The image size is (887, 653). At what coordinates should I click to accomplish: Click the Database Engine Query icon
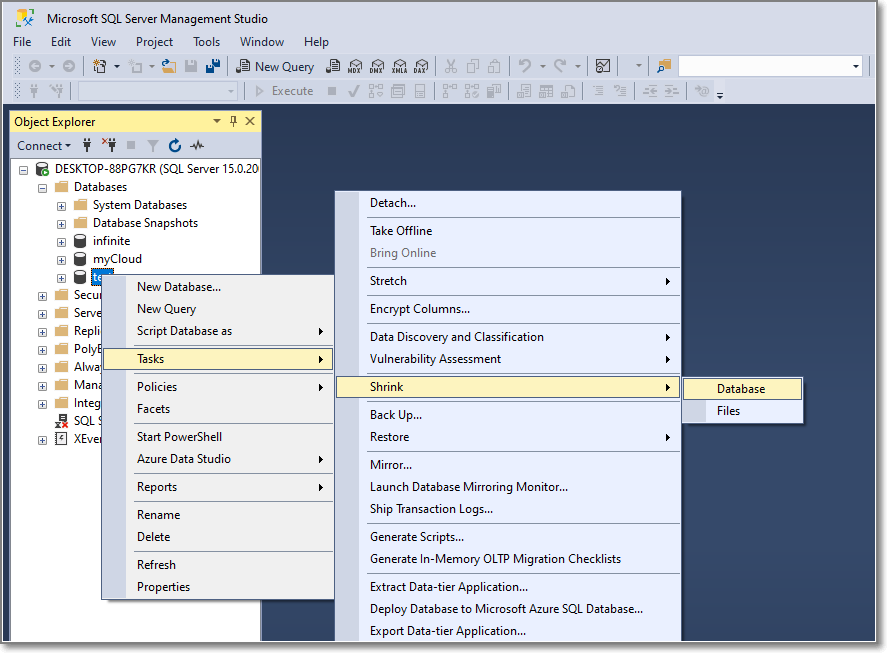tap(333, 66)
